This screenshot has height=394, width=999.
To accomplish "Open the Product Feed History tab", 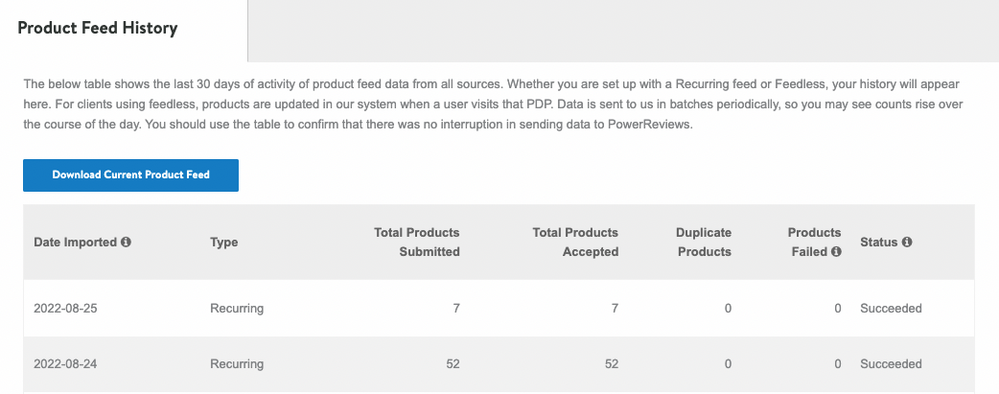I will tap(97, 28).
